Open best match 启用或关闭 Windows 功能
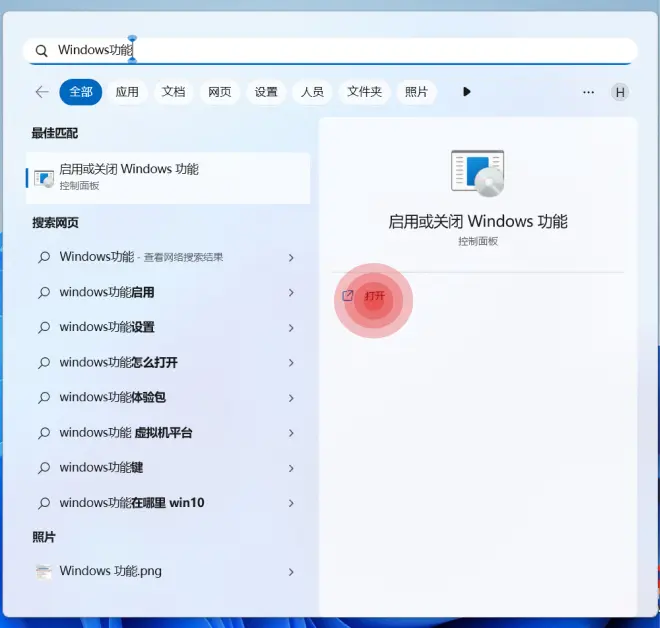 click(x=168, y=178)
